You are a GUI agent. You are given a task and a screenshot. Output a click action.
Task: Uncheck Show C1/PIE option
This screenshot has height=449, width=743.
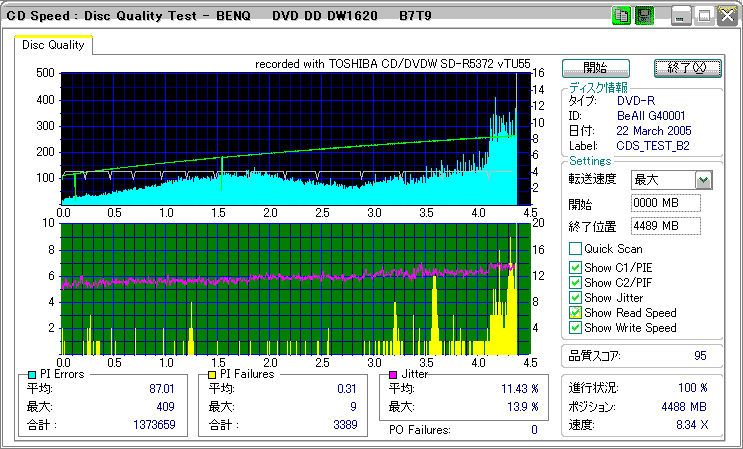click(575, 268)
